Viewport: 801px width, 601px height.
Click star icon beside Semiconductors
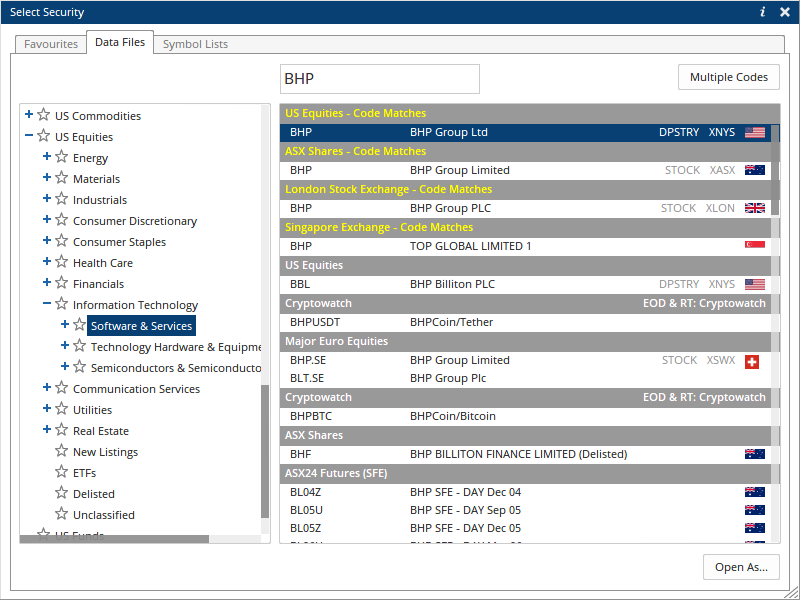80,366
